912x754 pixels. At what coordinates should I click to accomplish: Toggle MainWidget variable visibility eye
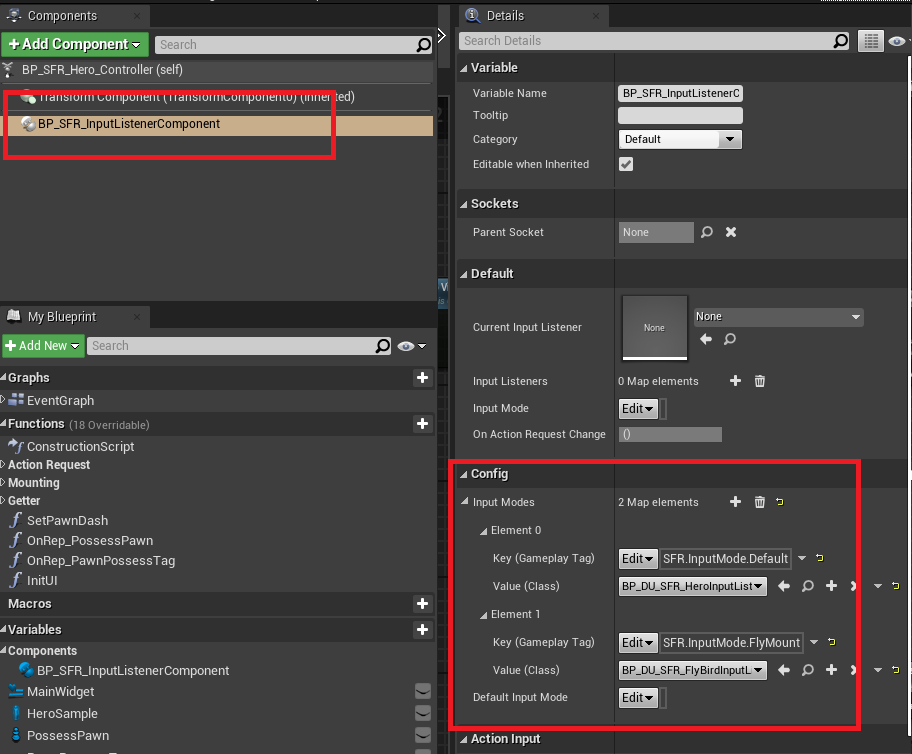[x=423, y=691]
